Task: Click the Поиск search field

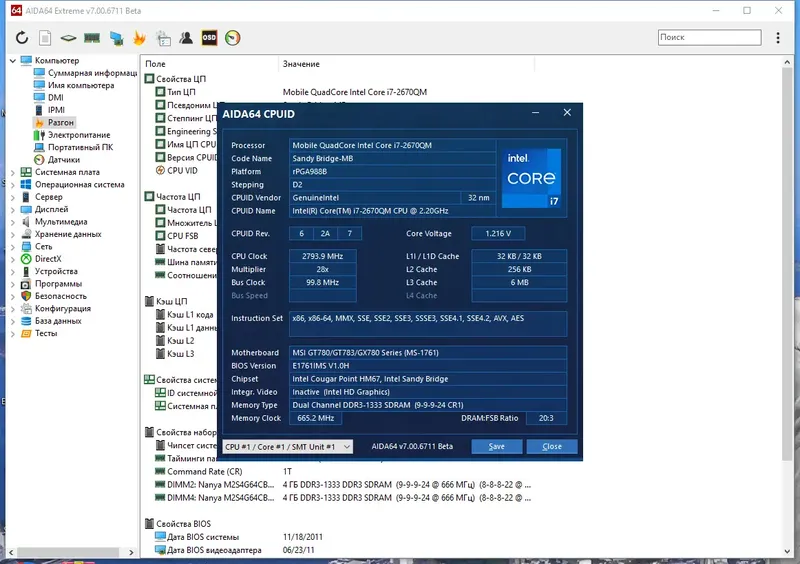Action: [709, 37]
